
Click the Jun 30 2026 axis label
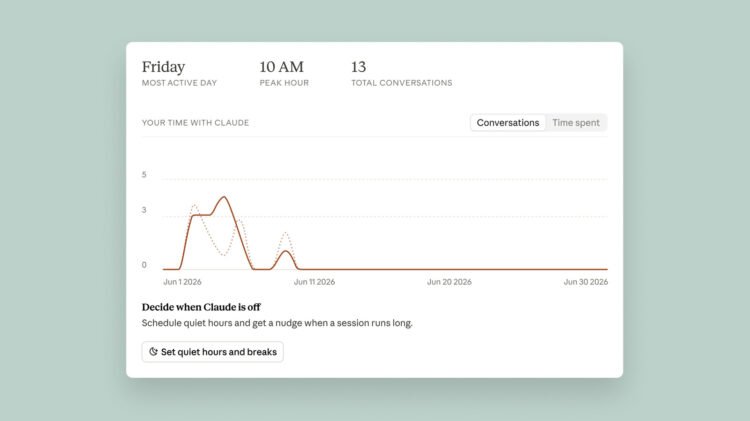coord(585,282)
